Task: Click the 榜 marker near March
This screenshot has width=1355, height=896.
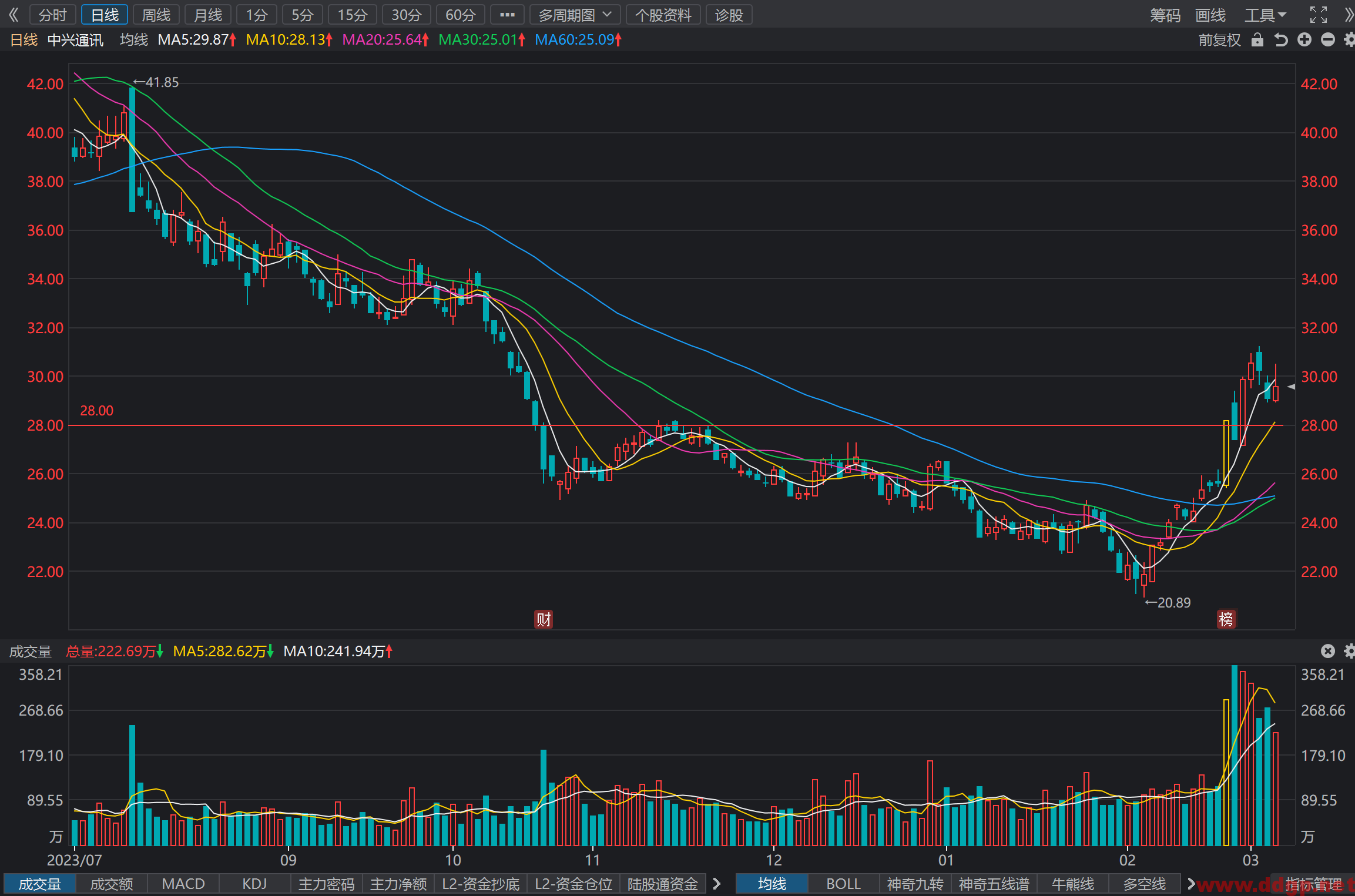Action: [1226, 619]
